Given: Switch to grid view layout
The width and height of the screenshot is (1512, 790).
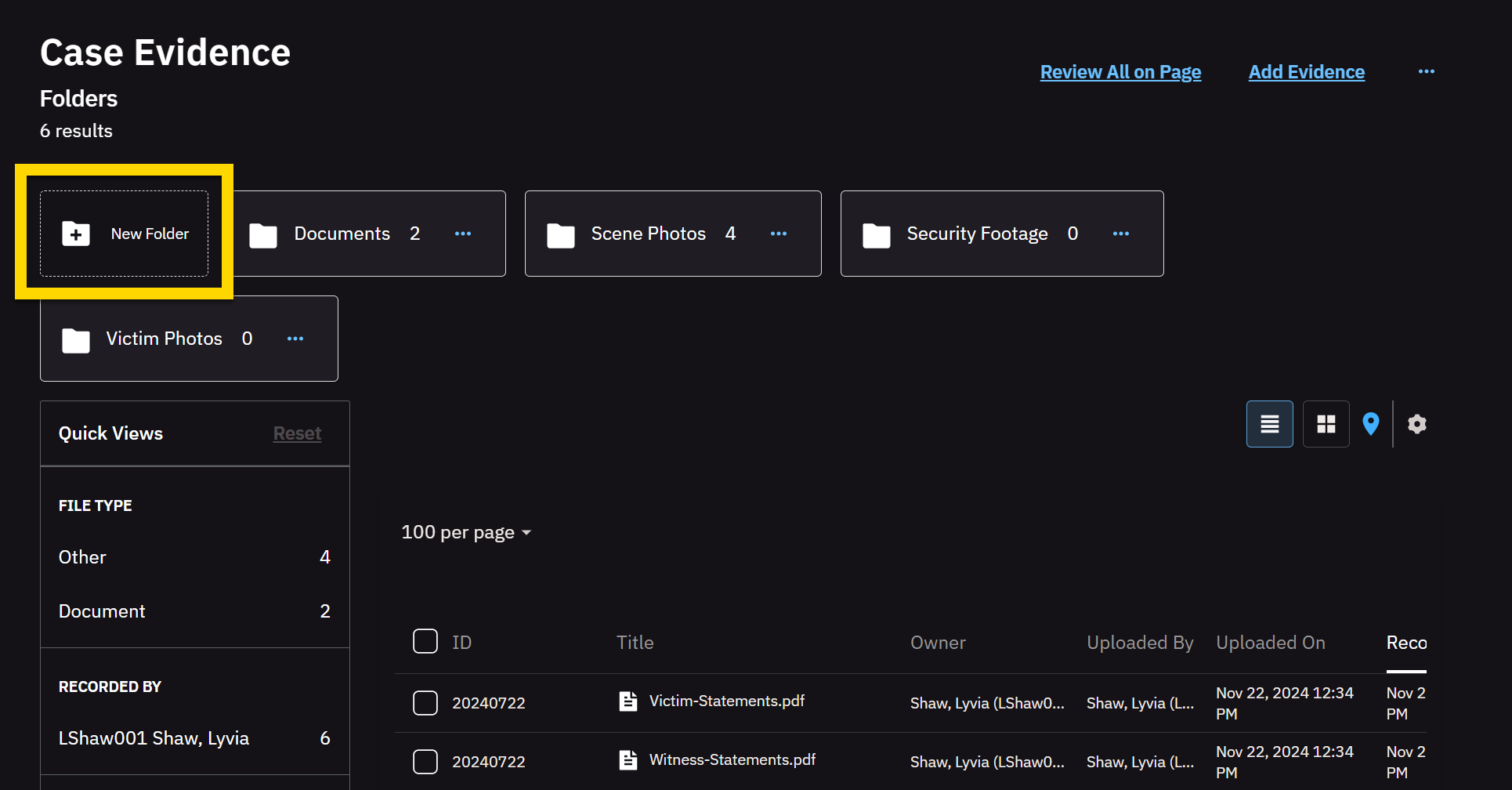Looking at the screenshot, I should (x=1326, y=424).
